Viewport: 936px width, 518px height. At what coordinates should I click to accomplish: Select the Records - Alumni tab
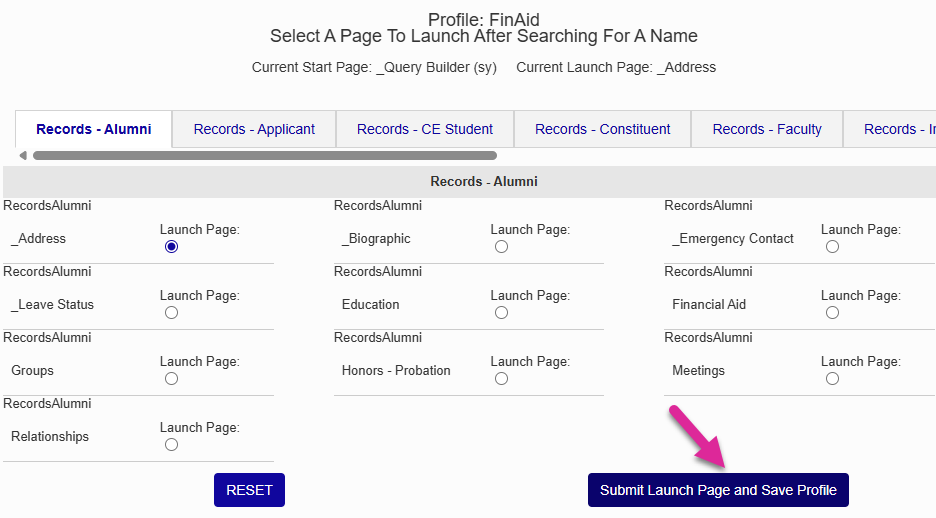[94, 129]
